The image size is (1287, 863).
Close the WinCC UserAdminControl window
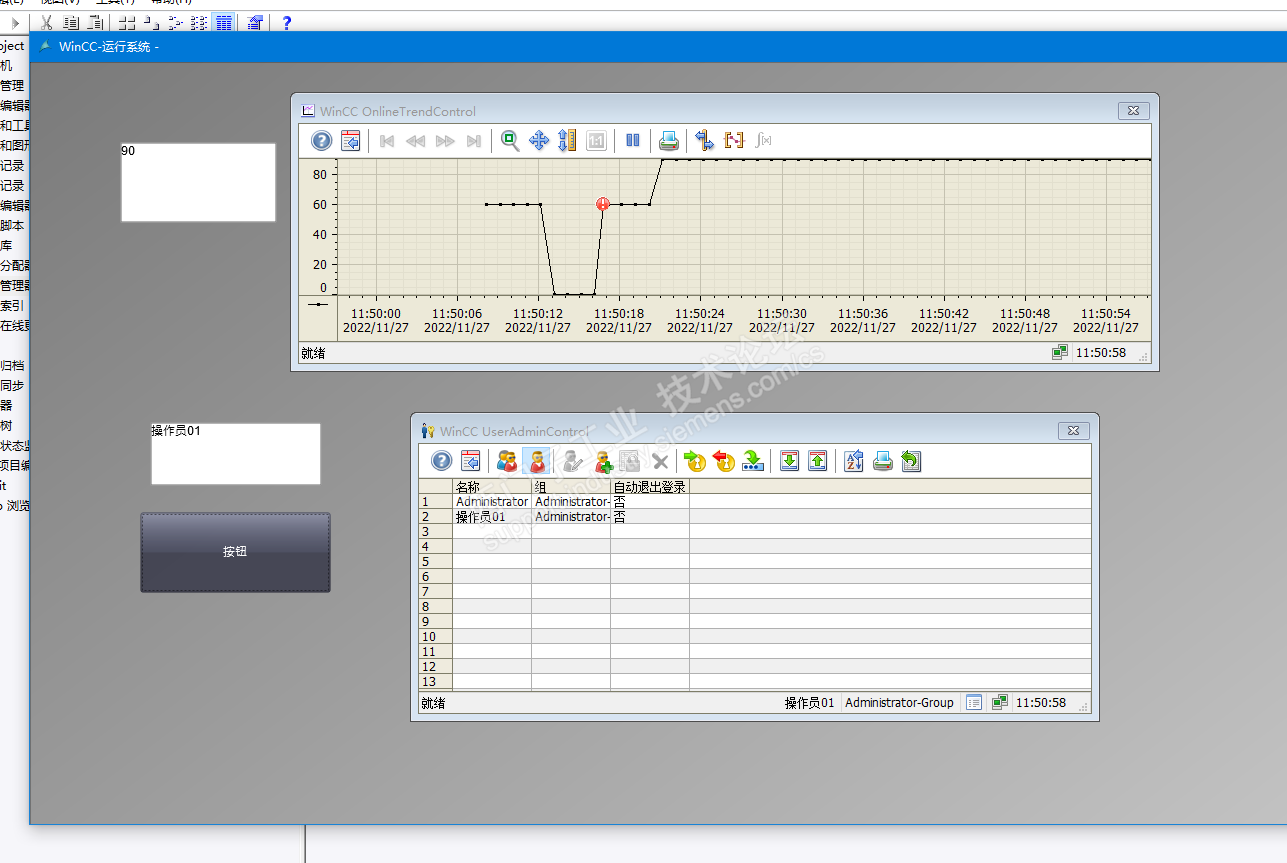[x=1073, y=431]
